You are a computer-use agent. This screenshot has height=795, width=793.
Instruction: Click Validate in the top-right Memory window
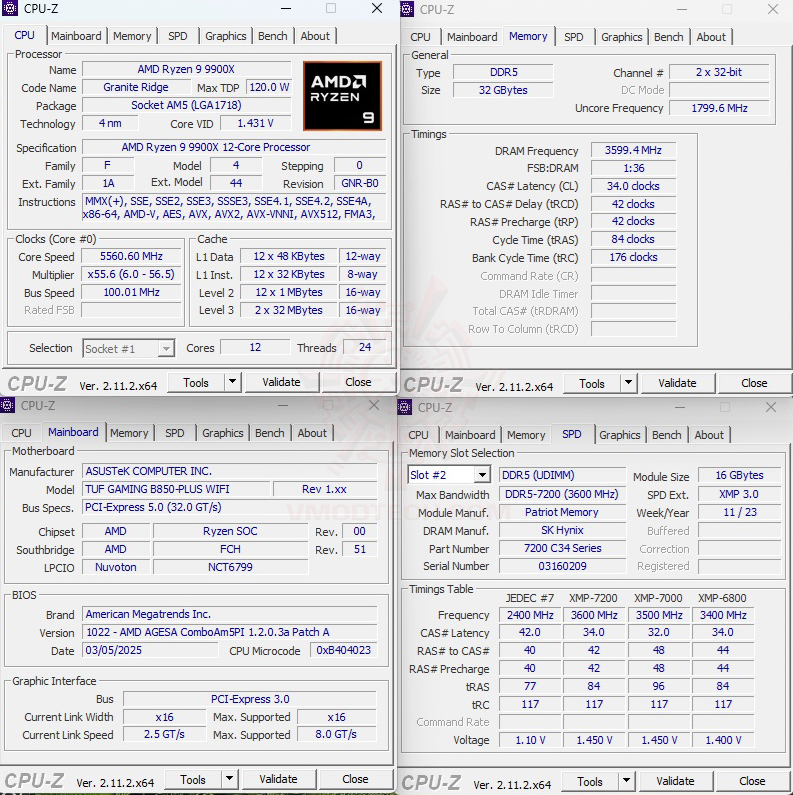pyautogui.click(x=677, y=383)
